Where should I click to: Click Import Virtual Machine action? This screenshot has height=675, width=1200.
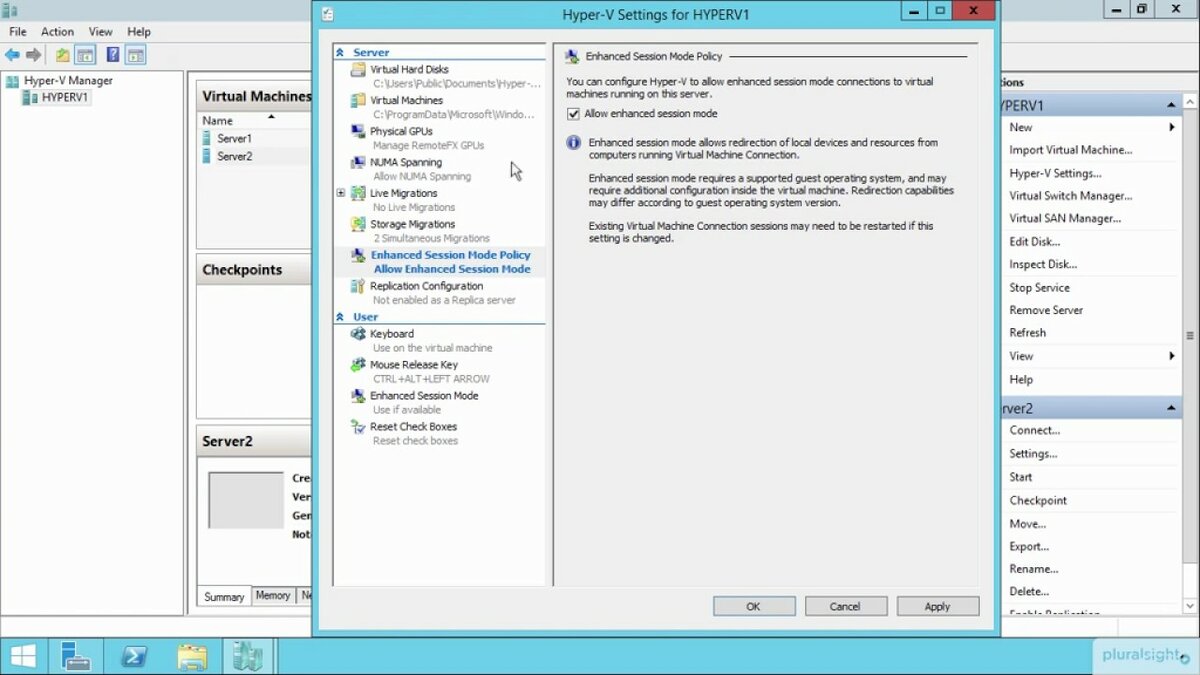pyautogui.click(x=1070, y=150)
